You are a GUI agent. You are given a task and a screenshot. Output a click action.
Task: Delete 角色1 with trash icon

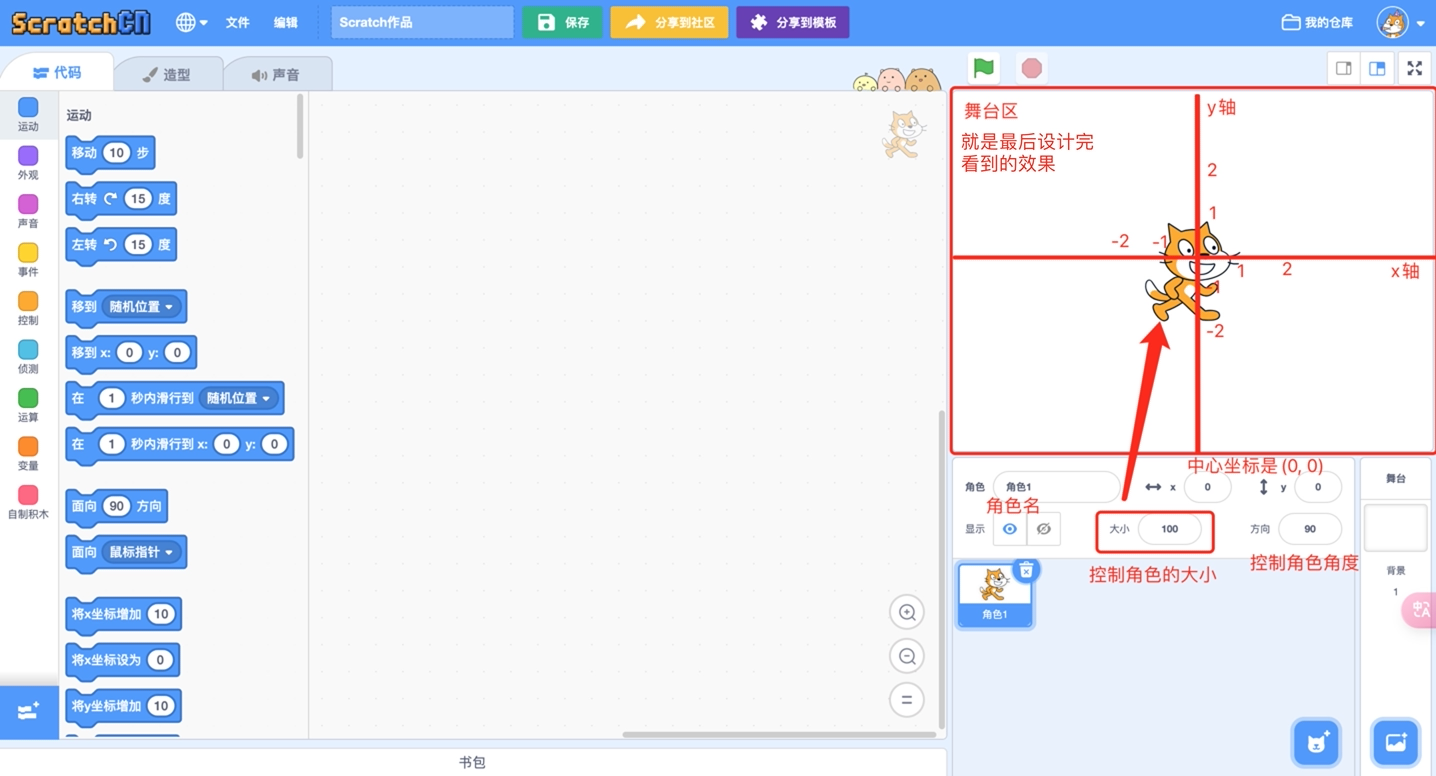click(1026, 570)
